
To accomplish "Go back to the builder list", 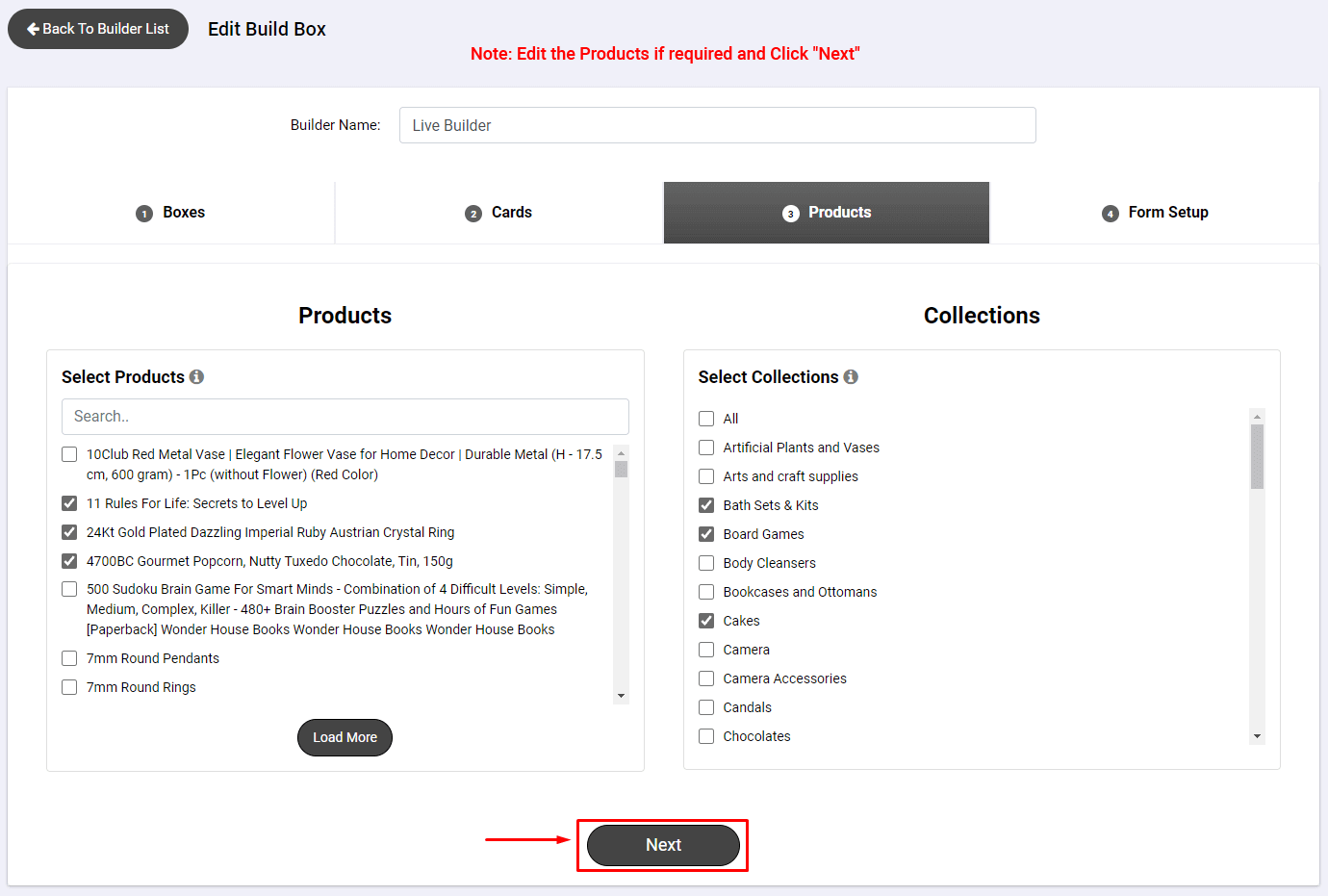I will (x=98, y=29).
